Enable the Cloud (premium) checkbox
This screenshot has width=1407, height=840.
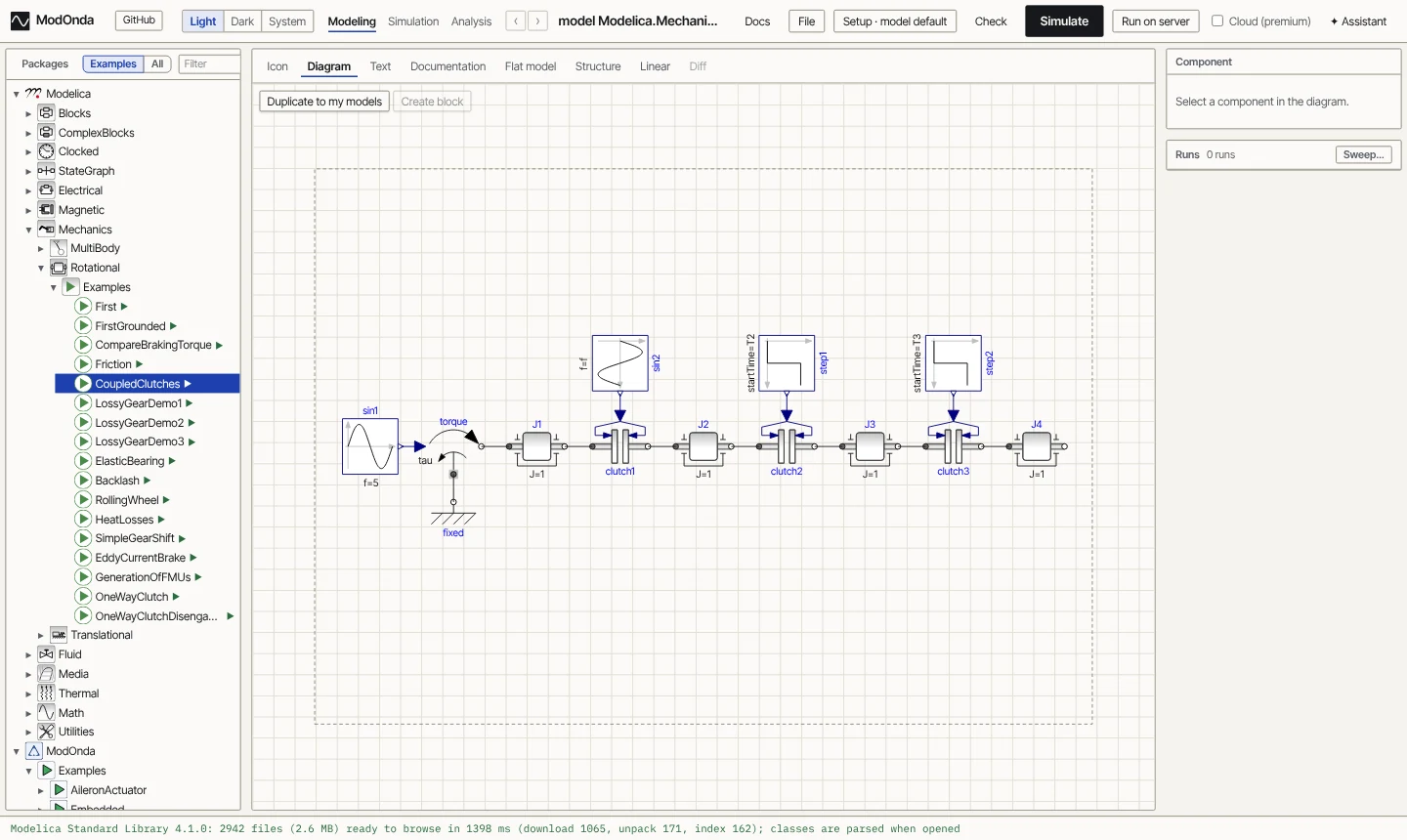coord(1217,21)
